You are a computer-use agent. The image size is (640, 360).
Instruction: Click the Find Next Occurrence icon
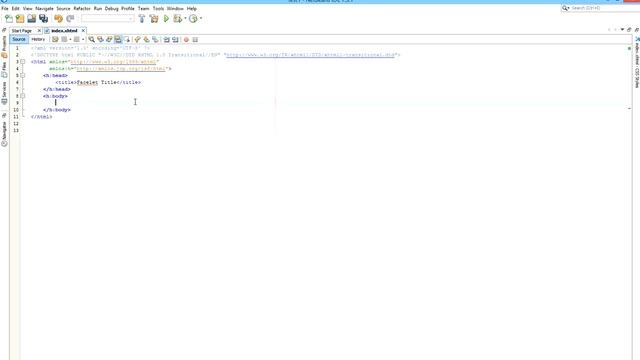pyautogui.click(x=109, y=40)
